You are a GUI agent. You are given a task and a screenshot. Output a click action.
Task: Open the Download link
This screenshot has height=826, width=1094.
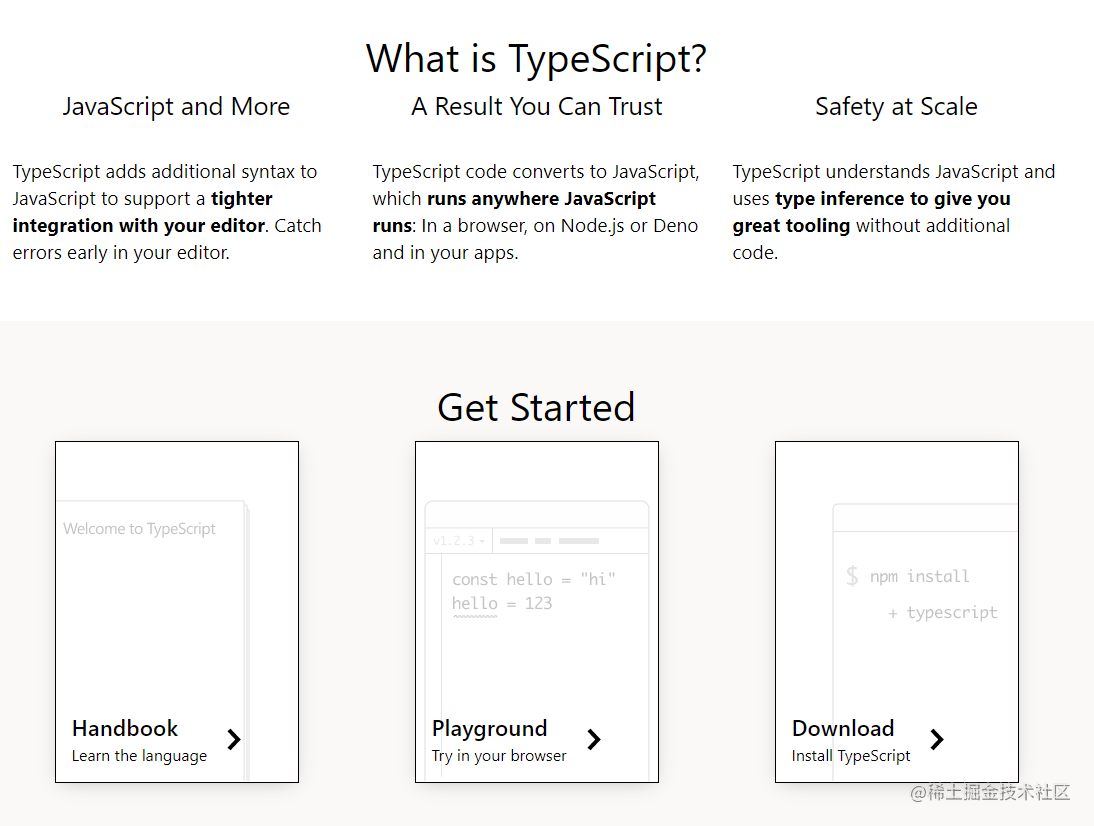point(843,728)
